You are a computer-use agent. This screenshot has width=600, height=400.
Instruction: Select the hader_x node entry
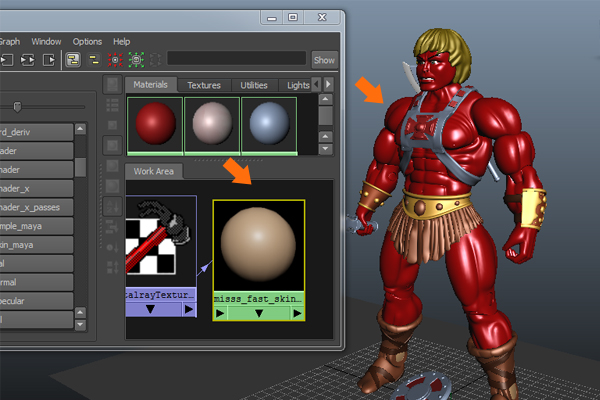point(36,189)
